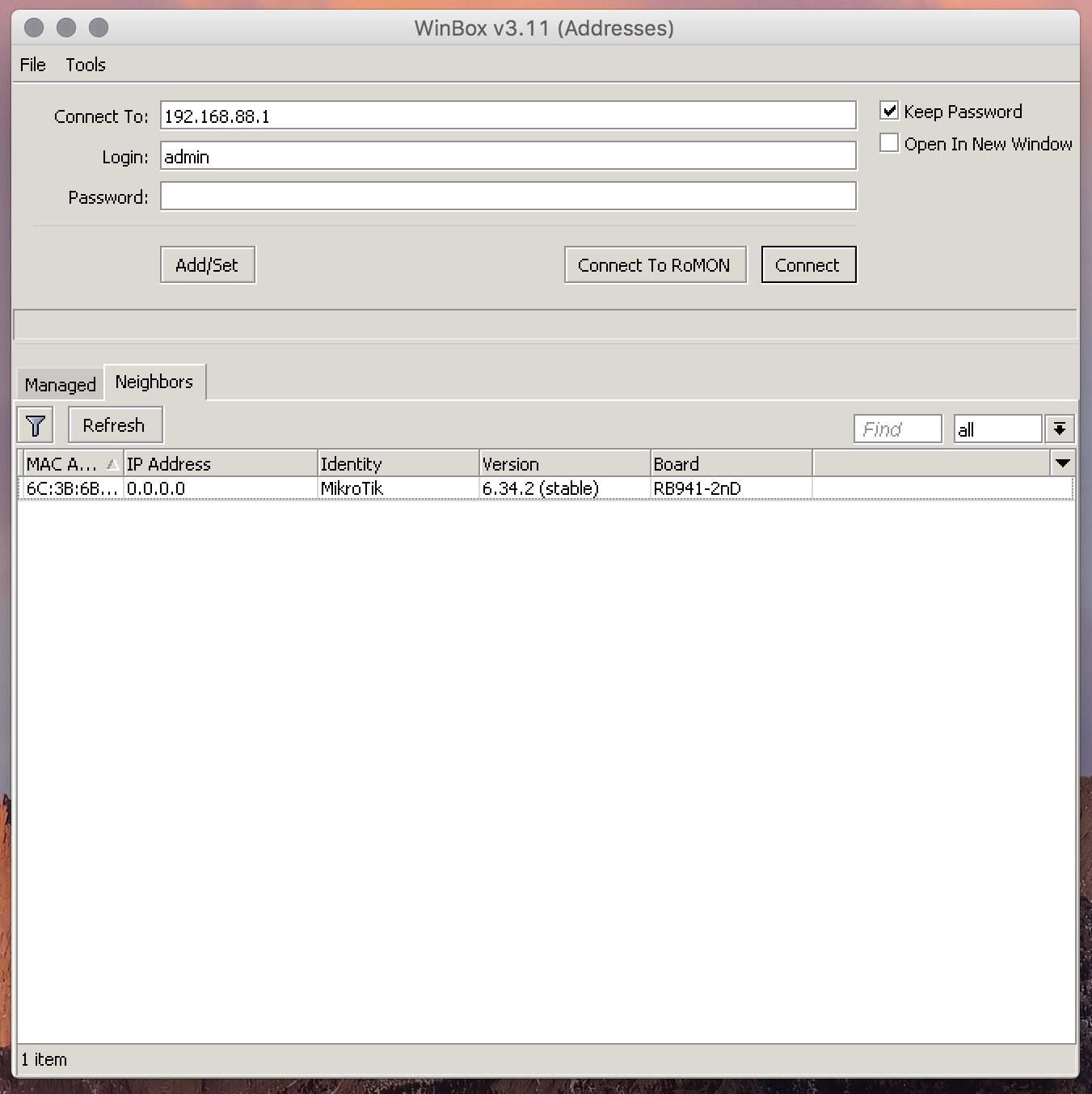The height and width of the screenshot is (1094, 1092).
Task: Switch to the Managed tab
Action: (60, 385)
